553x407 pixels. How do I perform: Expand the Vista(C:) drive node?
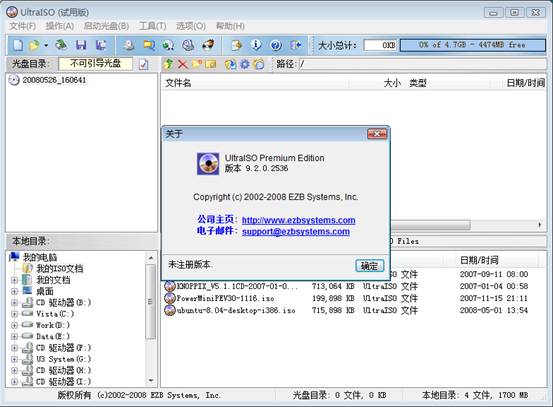click(14, 314)
